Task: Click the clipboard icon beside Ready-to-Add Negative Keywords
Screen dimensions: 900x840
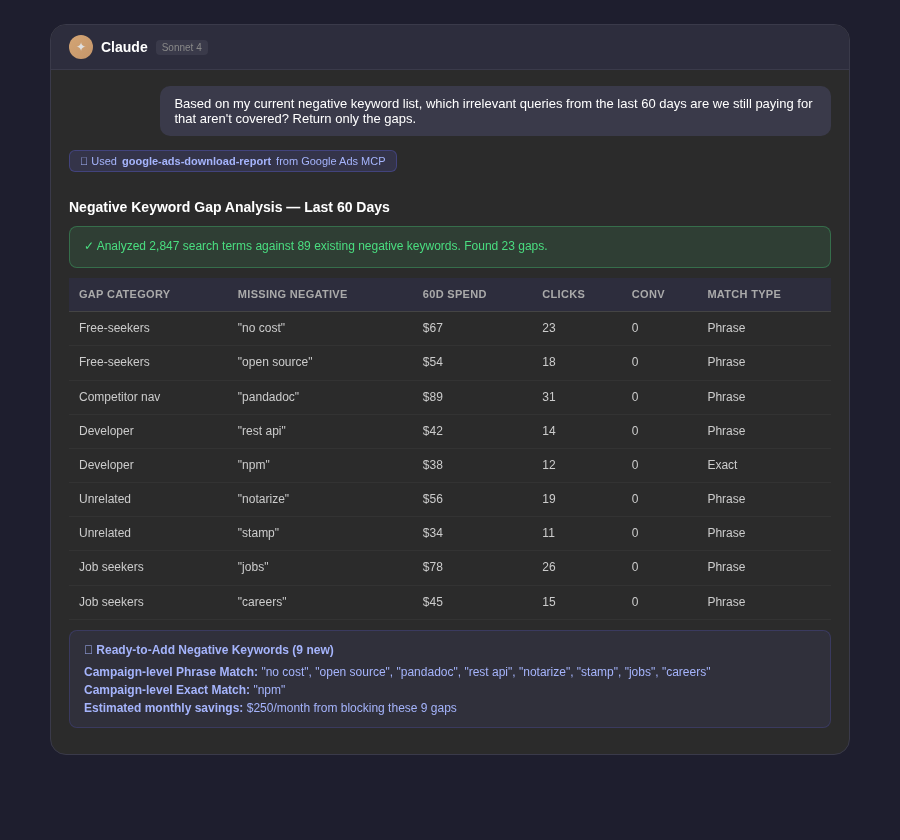Action: coord(88,650)
